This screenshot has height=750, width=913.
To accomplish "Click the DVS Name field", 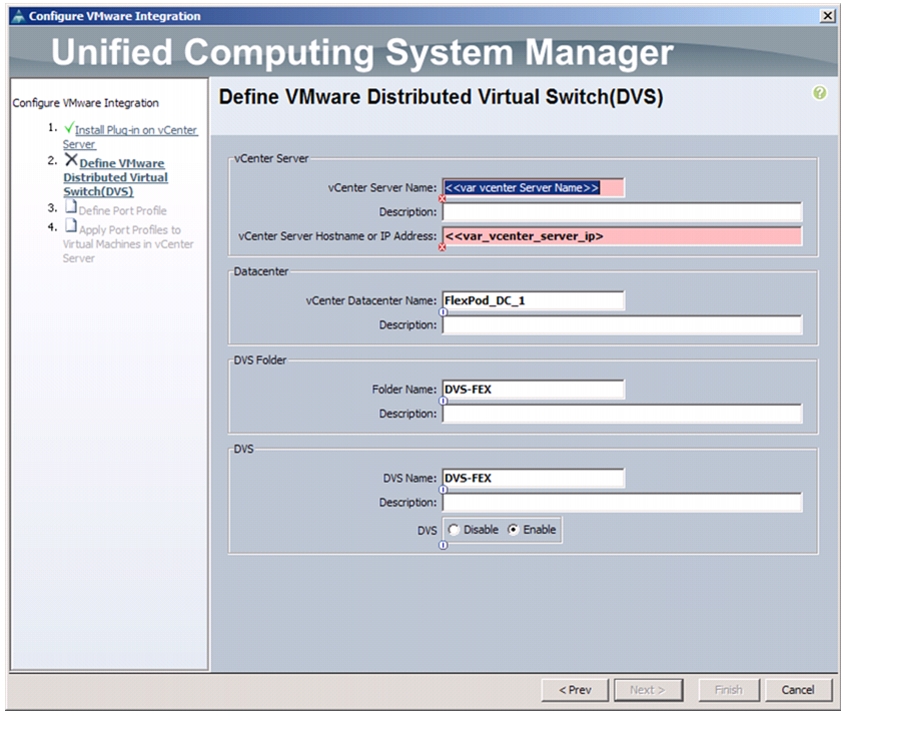I will pyautogui.click(x=533, y=478).
